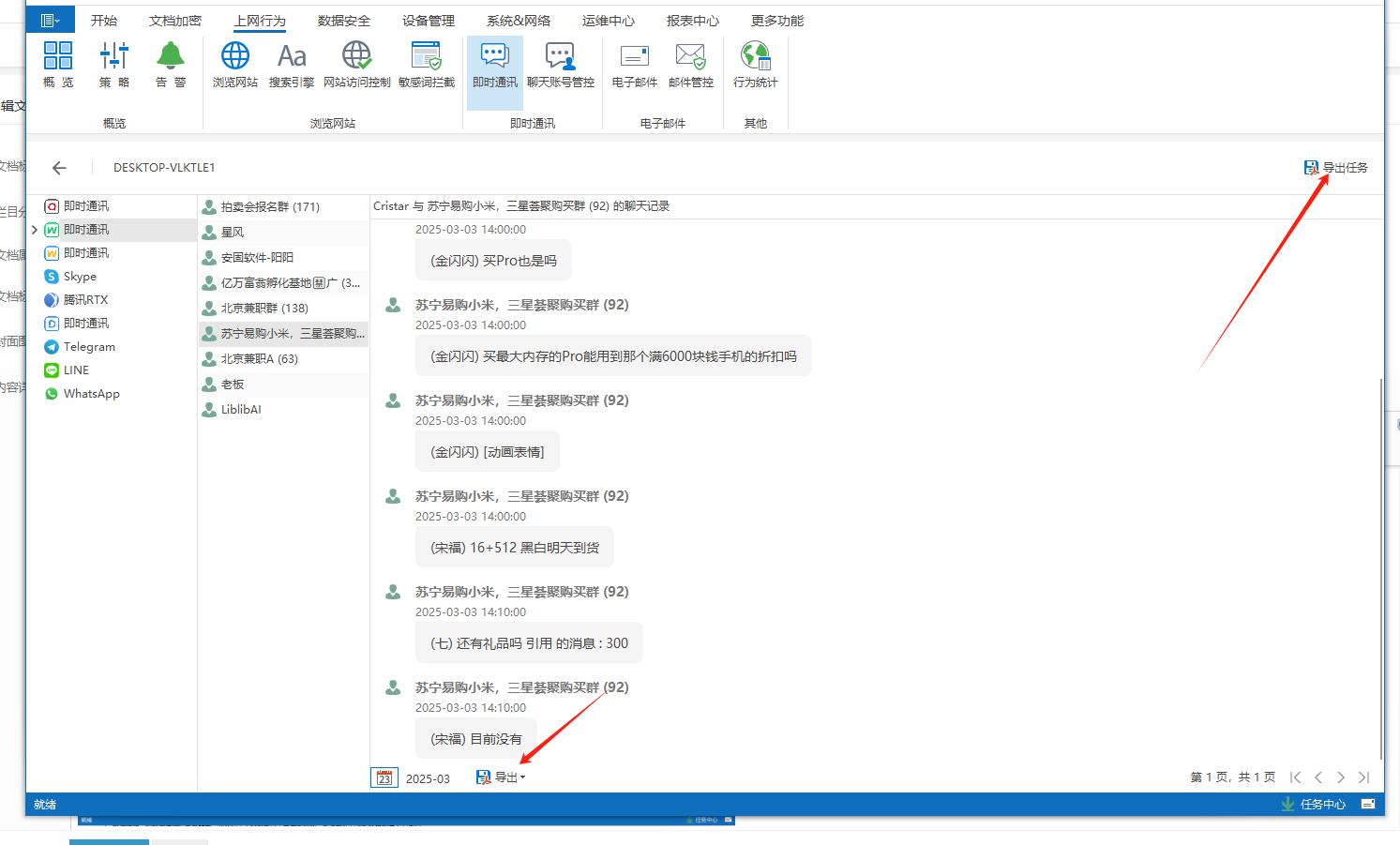The image size is (1400, 845).
Task: Open the 行为统计 behavior statistics icon
Action: coord(755,65)
